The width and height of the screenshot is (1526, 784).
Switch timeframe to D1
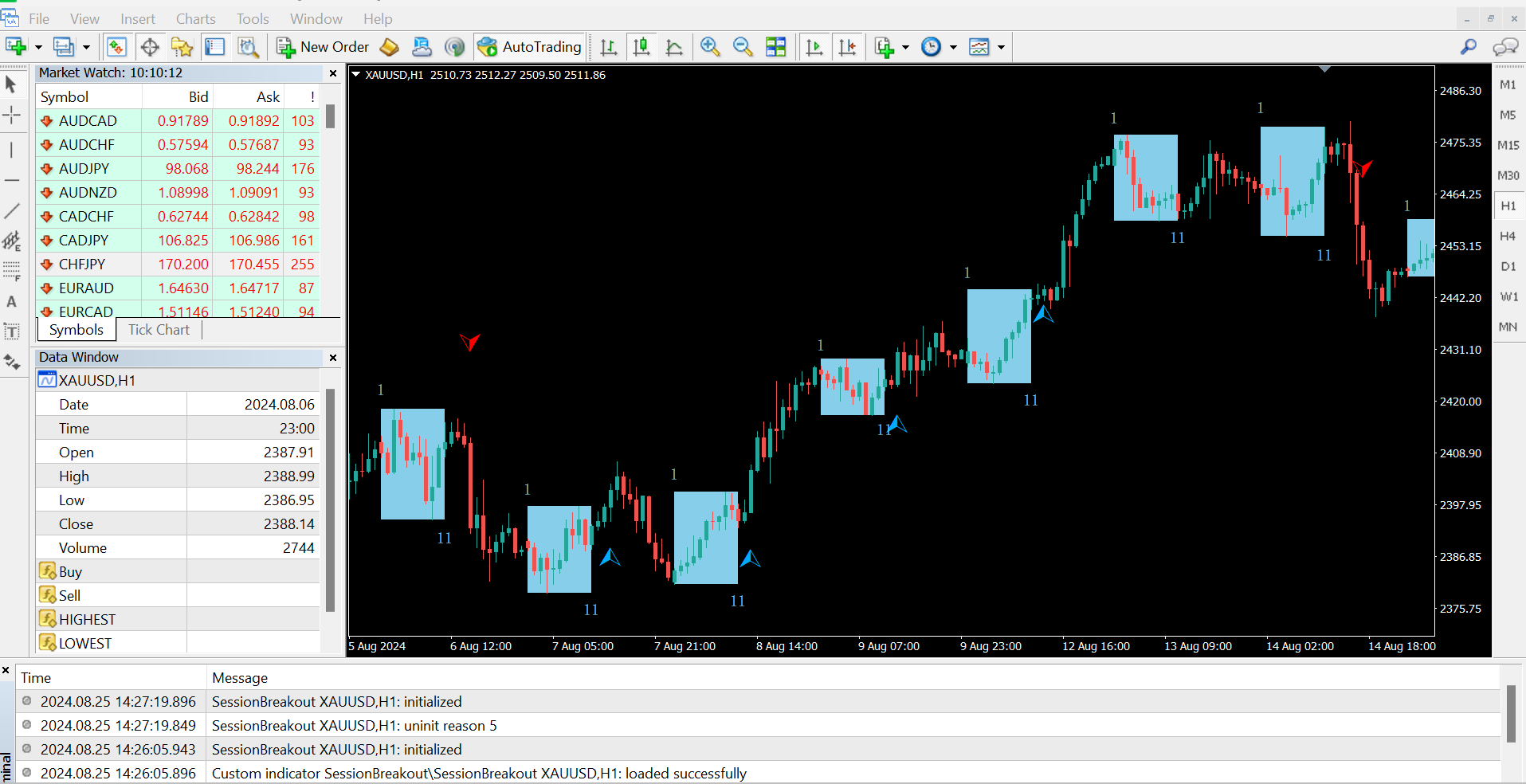click(x=1508, y=266)
